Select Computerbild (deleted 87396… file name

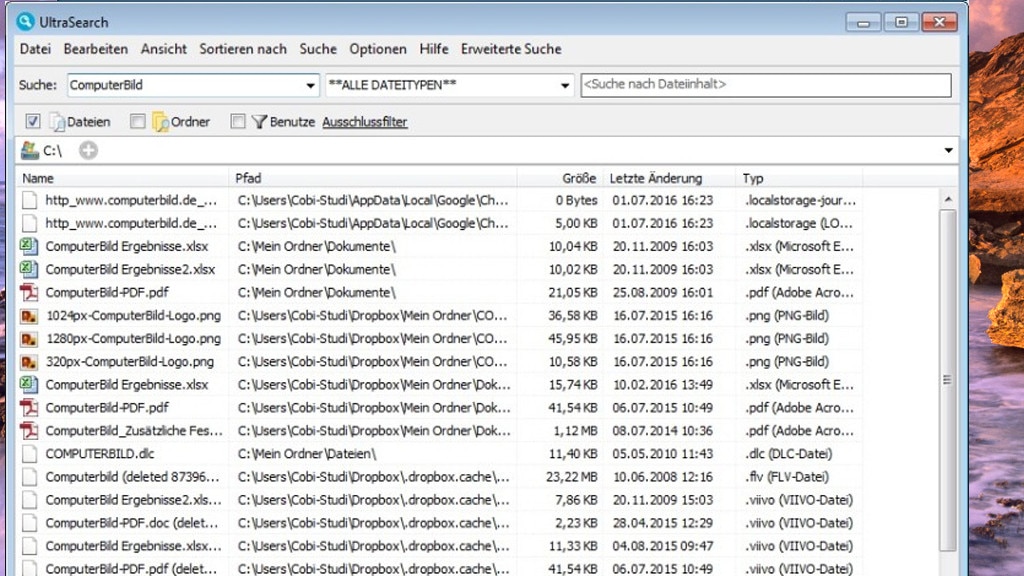click(133, 477)
